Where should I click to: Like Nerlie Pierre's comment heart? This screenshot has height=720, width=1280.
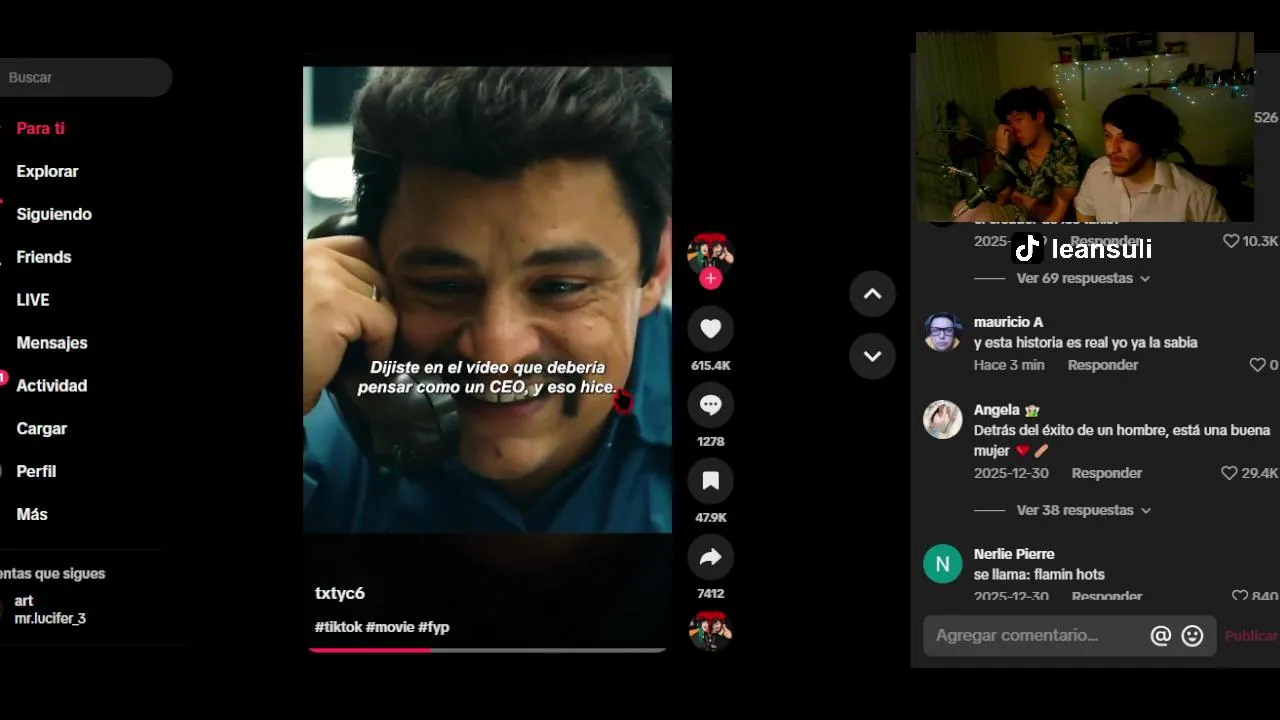[1240, 596]
